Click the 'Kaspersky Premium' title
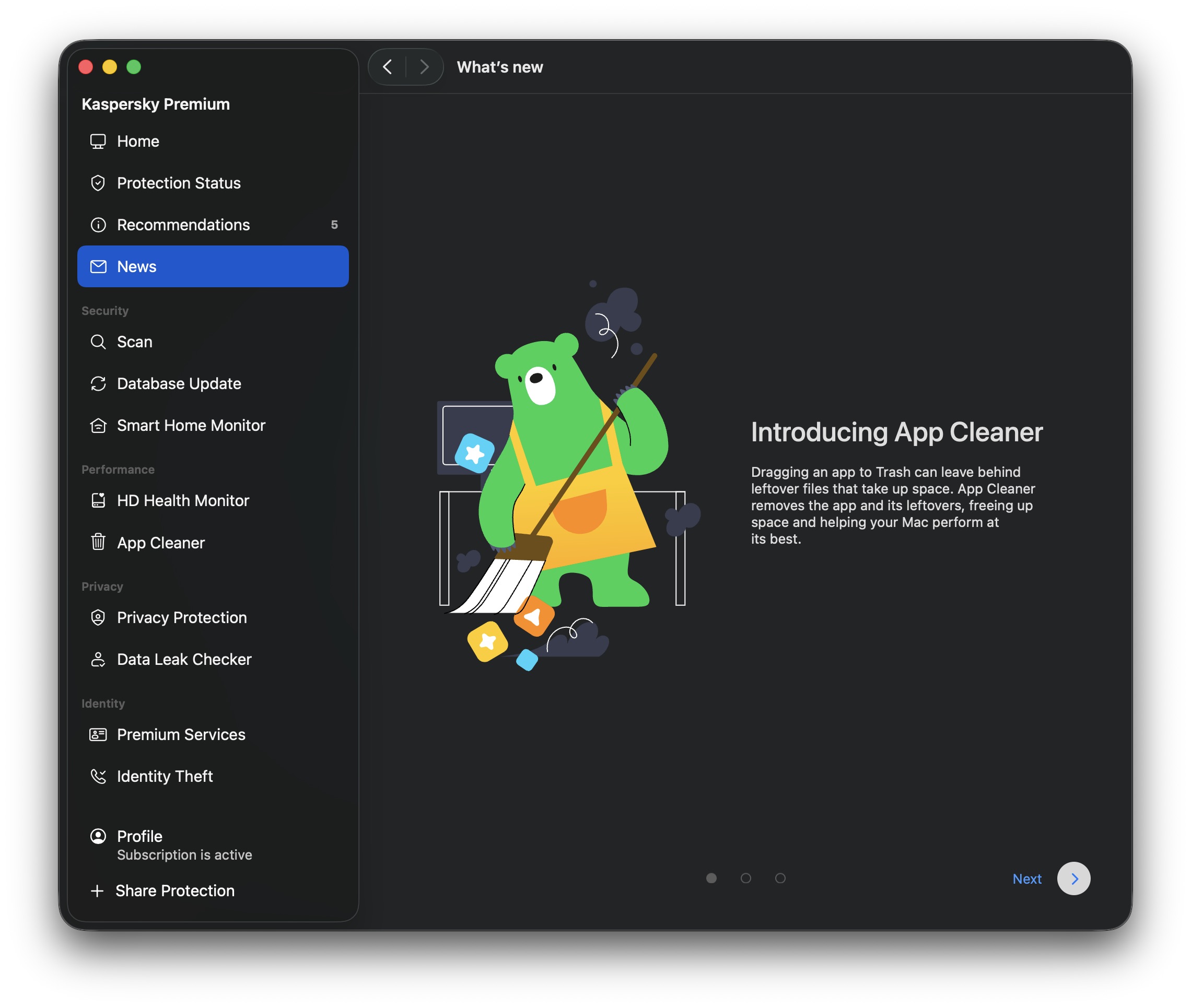1191x1008 pixels. click(156, 104)
